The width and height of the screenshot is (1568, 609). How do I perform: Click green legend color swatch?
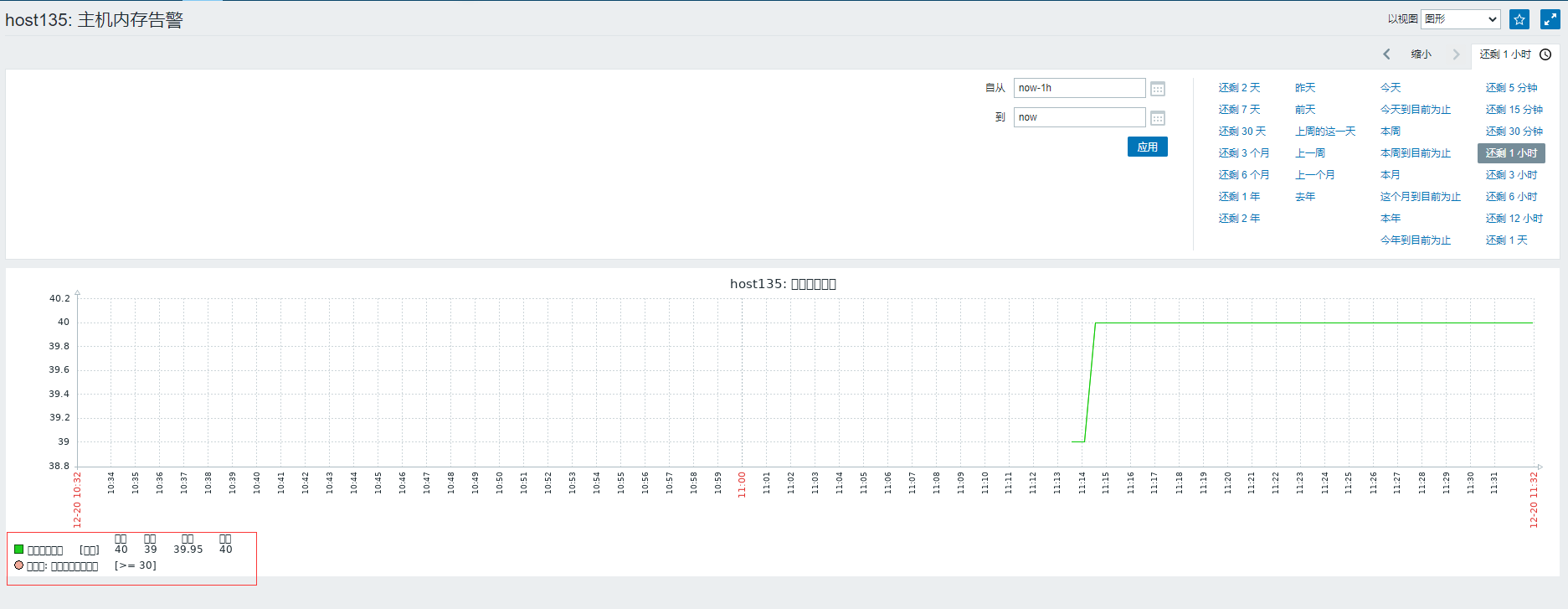point(18,550)
